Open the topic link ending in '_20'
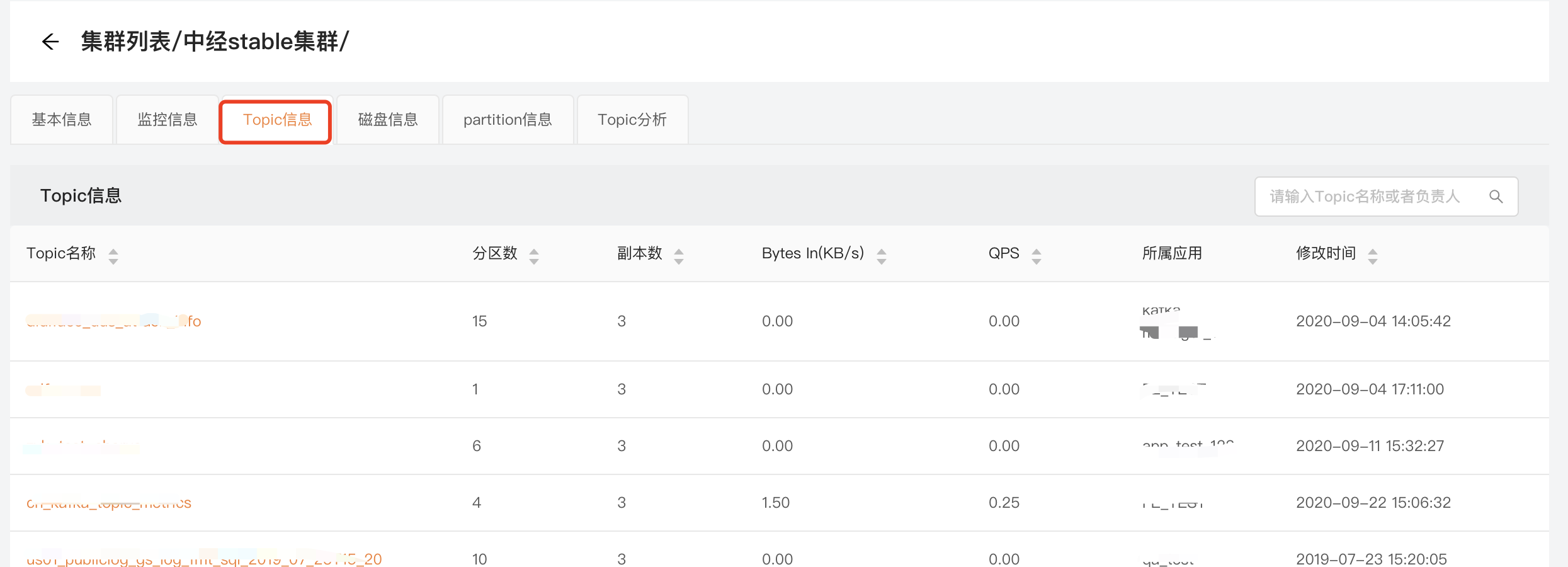 pos(203,559)
